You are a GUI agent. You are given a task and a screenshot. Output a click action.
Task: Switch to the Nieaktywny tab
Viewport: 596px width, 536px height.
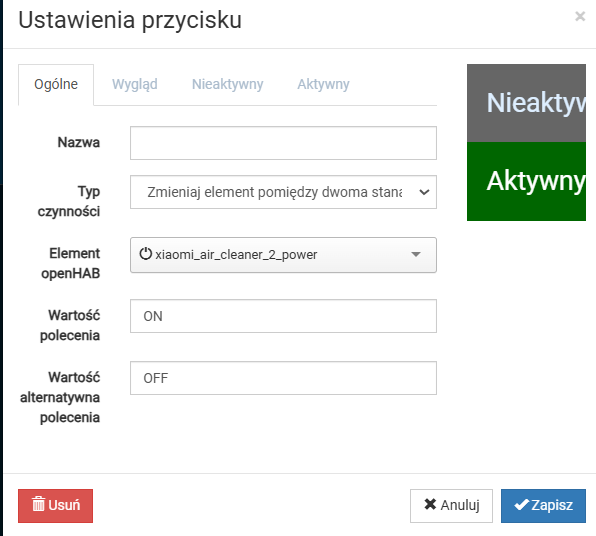tap(227, 84)
